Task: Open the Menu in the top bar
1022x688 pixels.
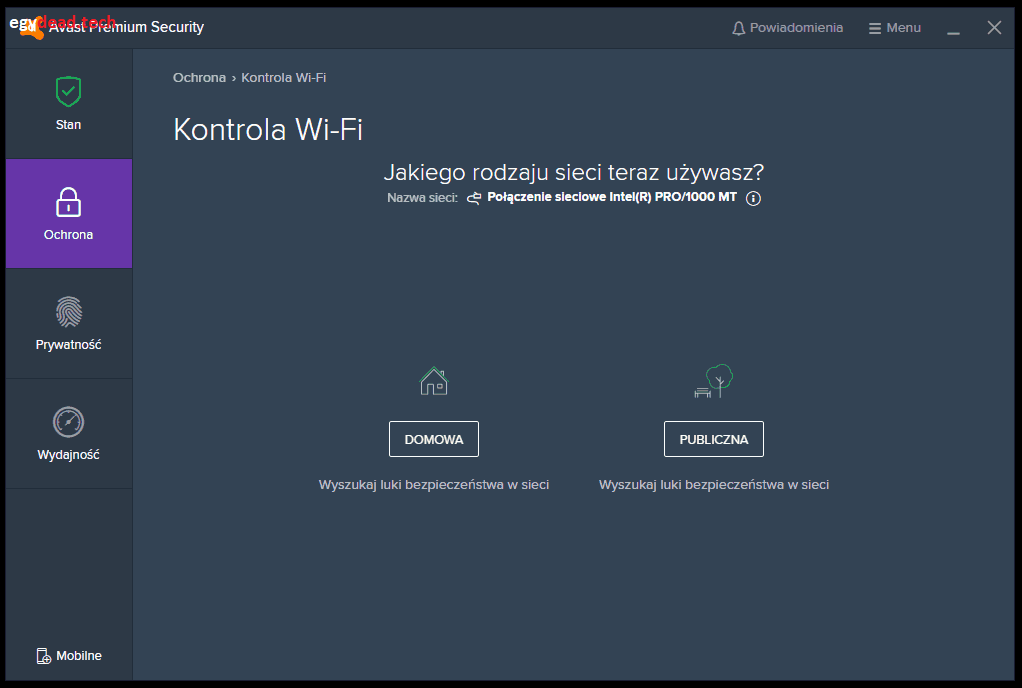Action: point(895,27)
